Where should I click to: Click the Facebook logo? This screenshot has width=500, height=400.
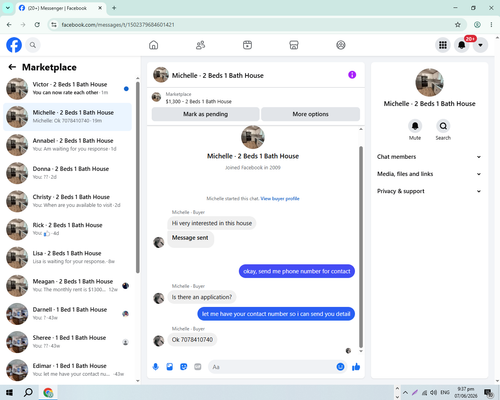14,45
